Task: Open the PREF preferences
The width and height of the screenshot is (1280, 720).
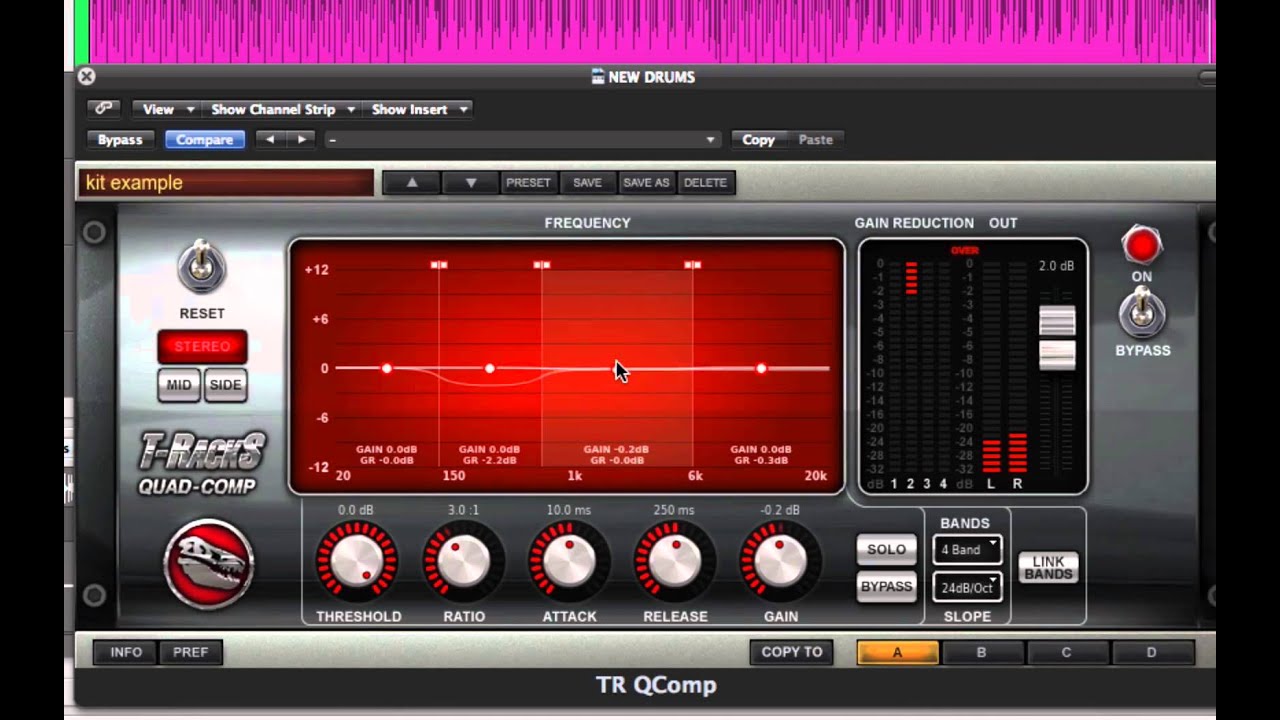Action: [190, 652]
